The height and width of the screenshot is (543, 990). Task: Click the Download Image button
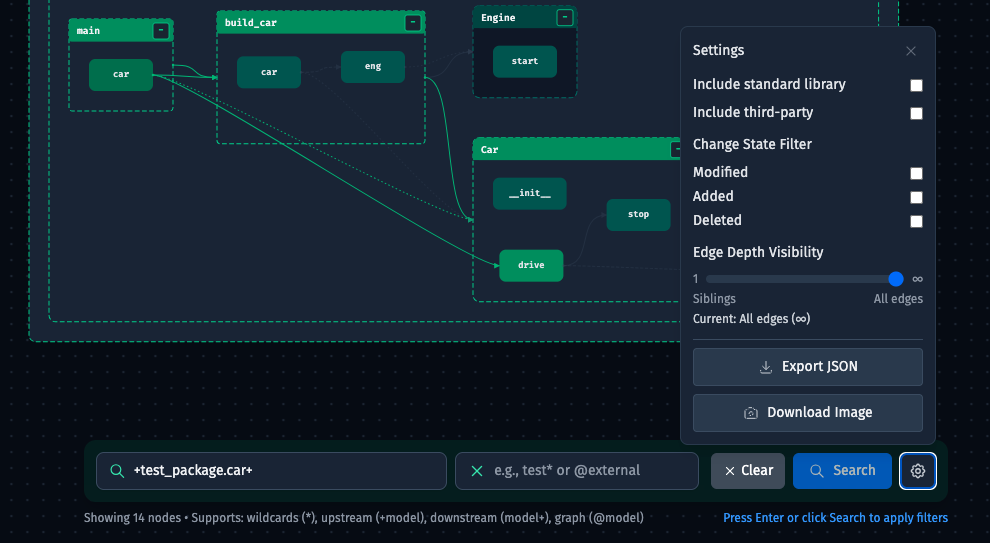808,413
